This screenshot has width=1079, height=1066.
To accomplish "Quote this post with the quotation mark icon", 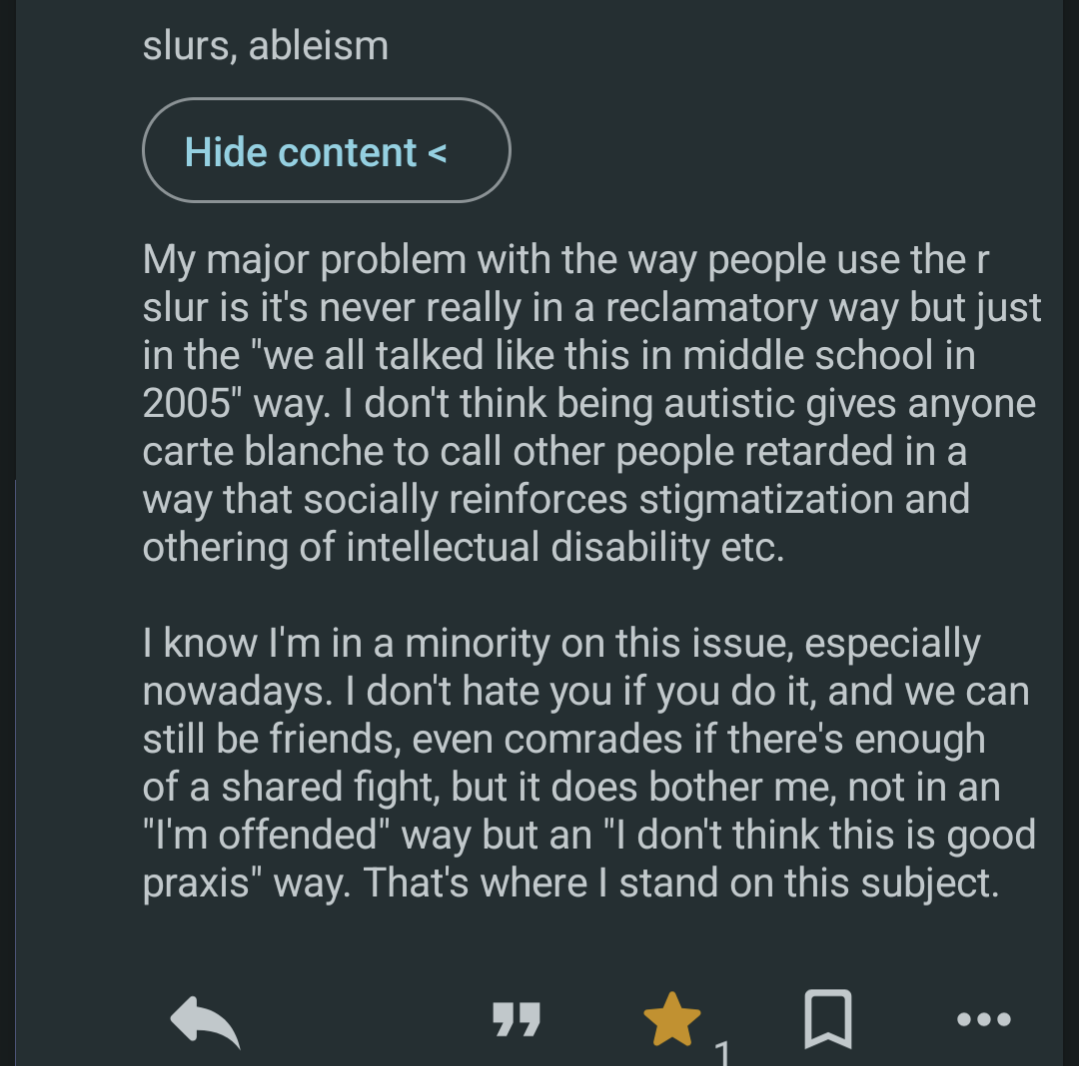I will [x=517, y=1020].
